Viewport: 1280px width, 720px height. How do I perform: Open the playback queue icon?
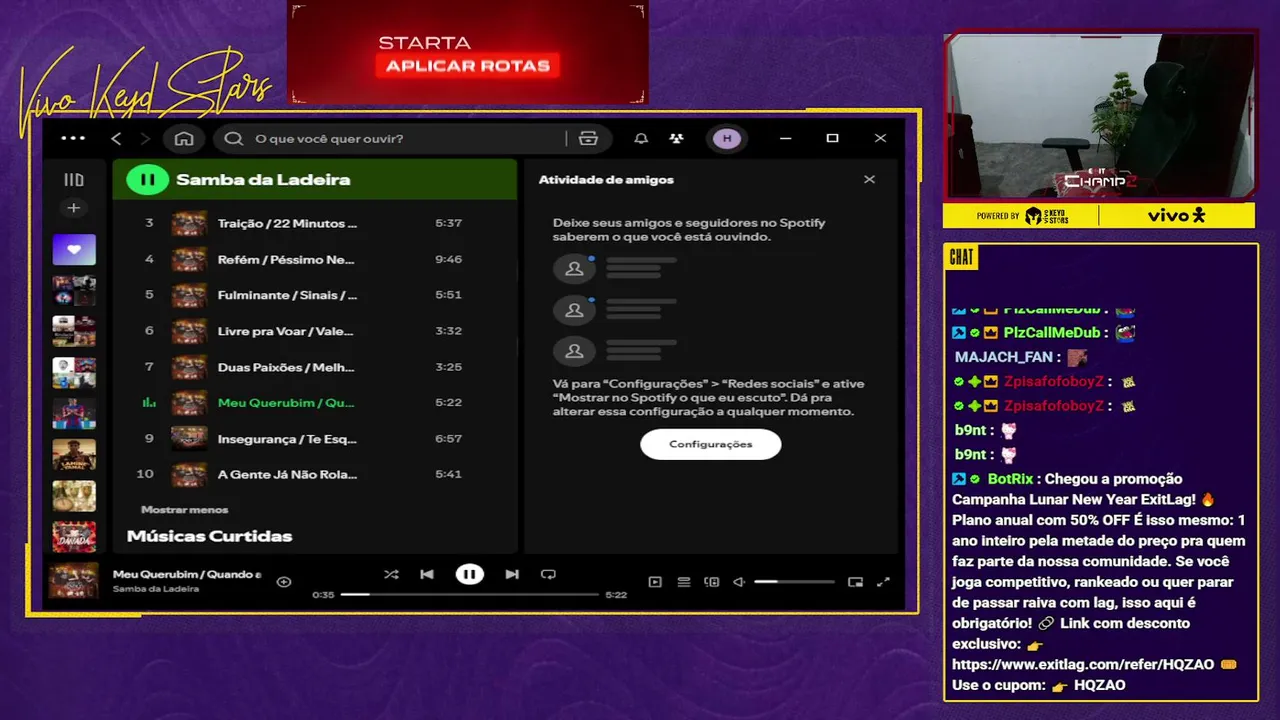click(x=684, y=581)
